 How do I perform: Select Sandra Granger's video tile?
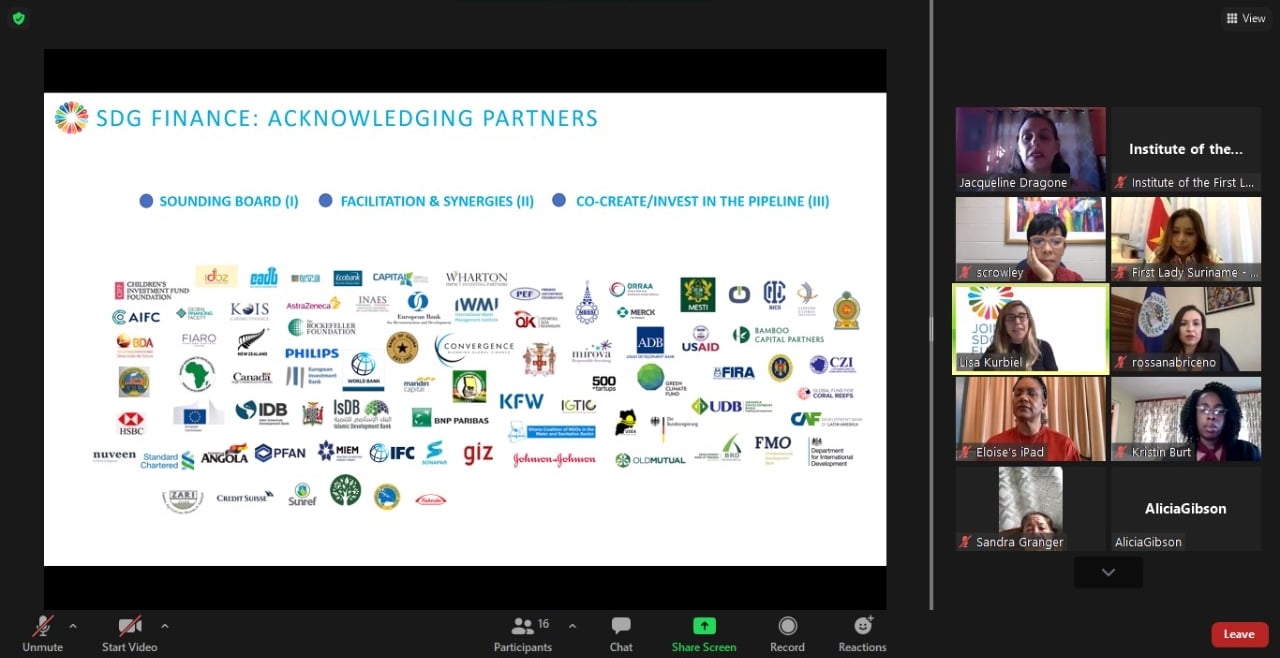point(1031,508)
